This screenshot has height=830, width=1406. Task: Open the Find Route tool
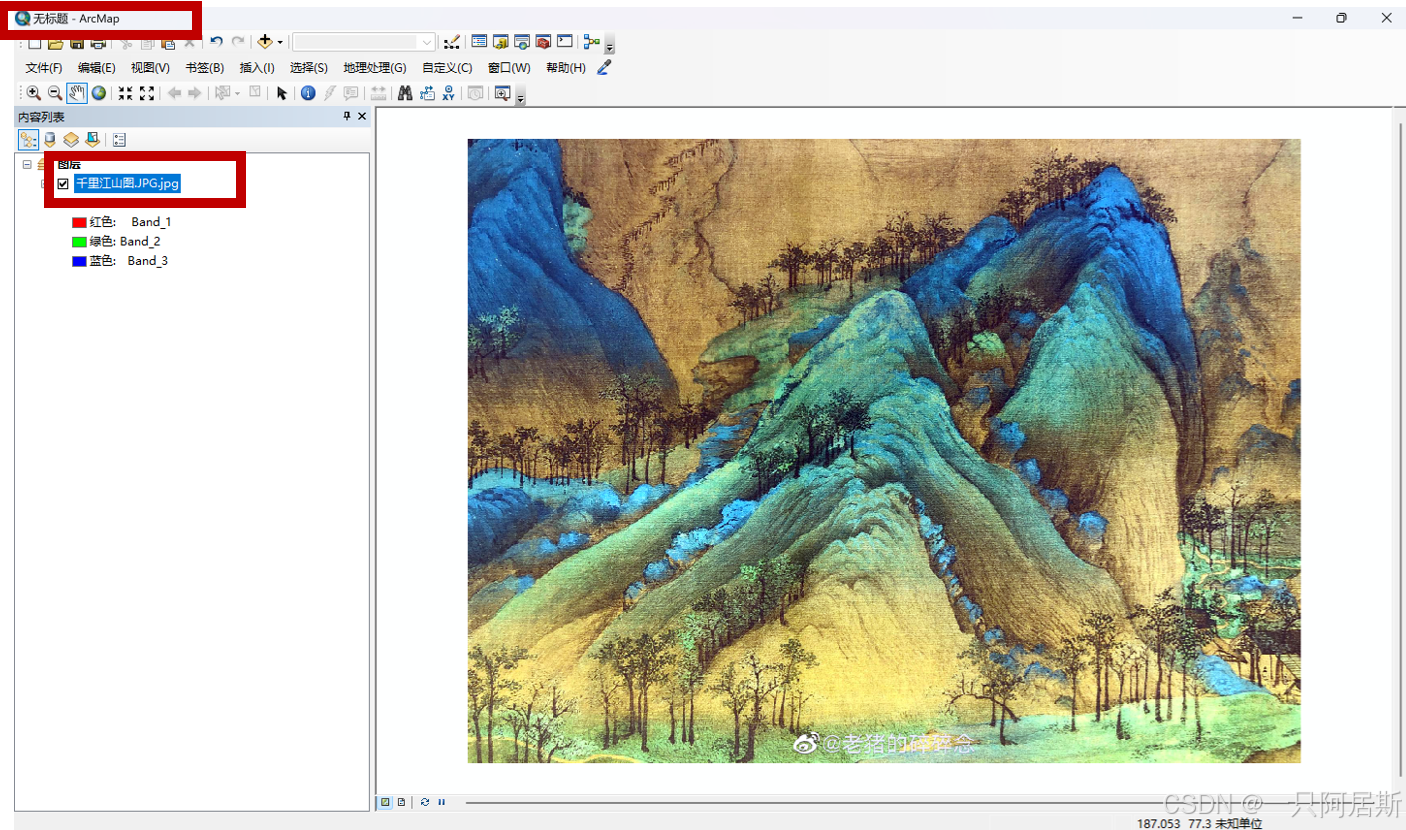(x=427, y=93)
